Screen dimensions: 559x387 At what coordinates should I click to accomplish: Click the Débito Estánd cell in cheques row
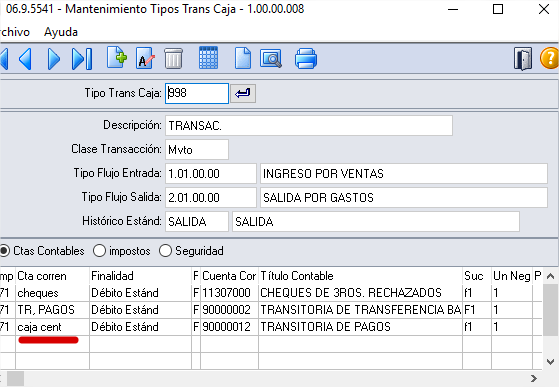[x=140, y=293]
